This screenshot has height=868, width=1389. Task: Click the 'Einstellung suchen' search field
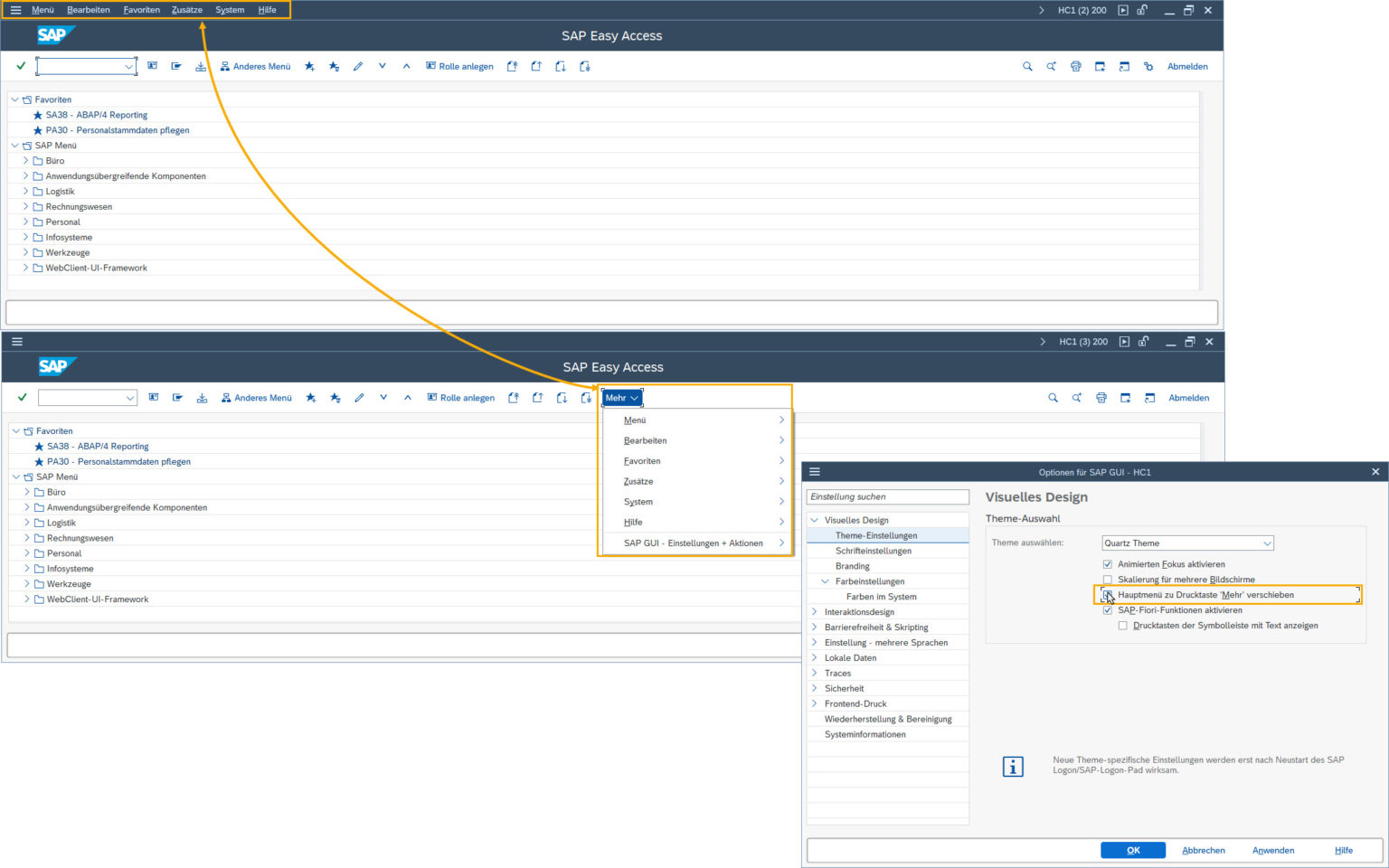pos(887,496)
